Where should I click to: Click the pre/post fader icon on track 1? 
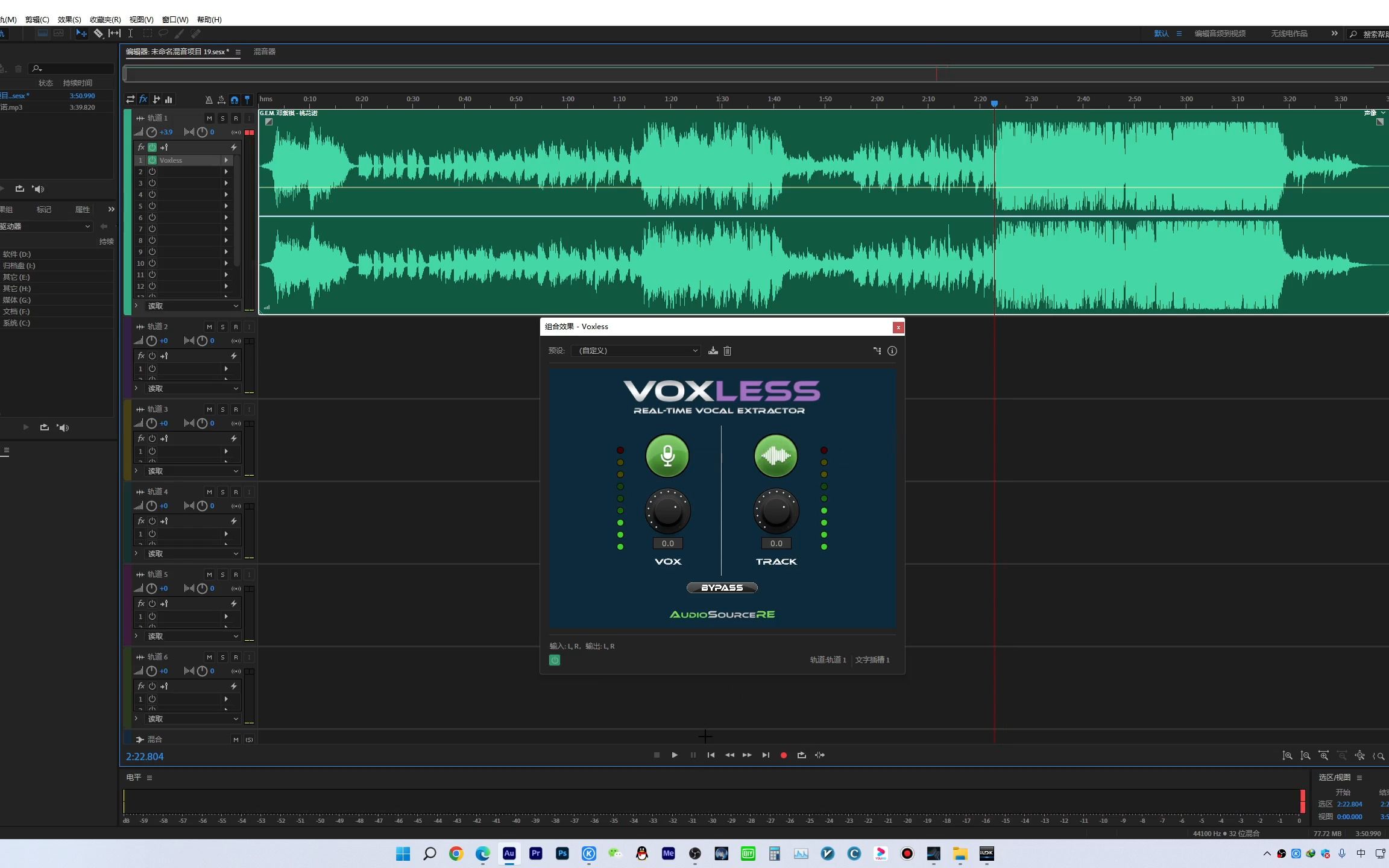click(x=164, y=147)
